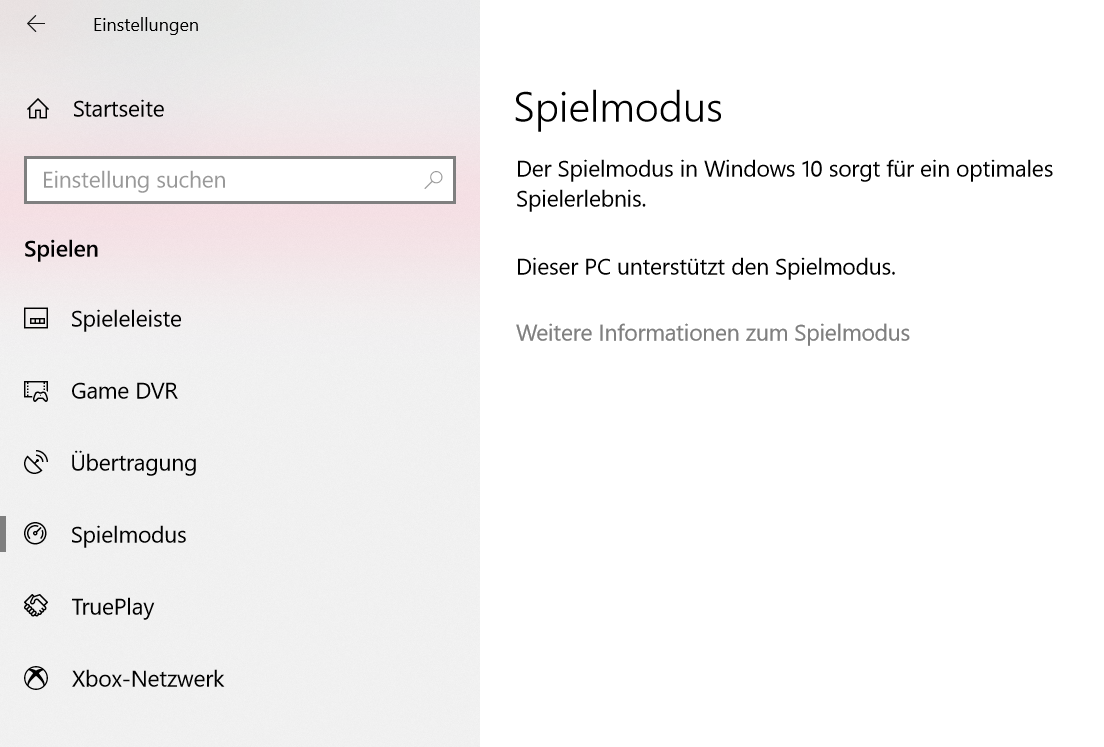Screen dimensions: 1104x747
Task: Go to the TruePlay settings
Action: tap(112, 607)
